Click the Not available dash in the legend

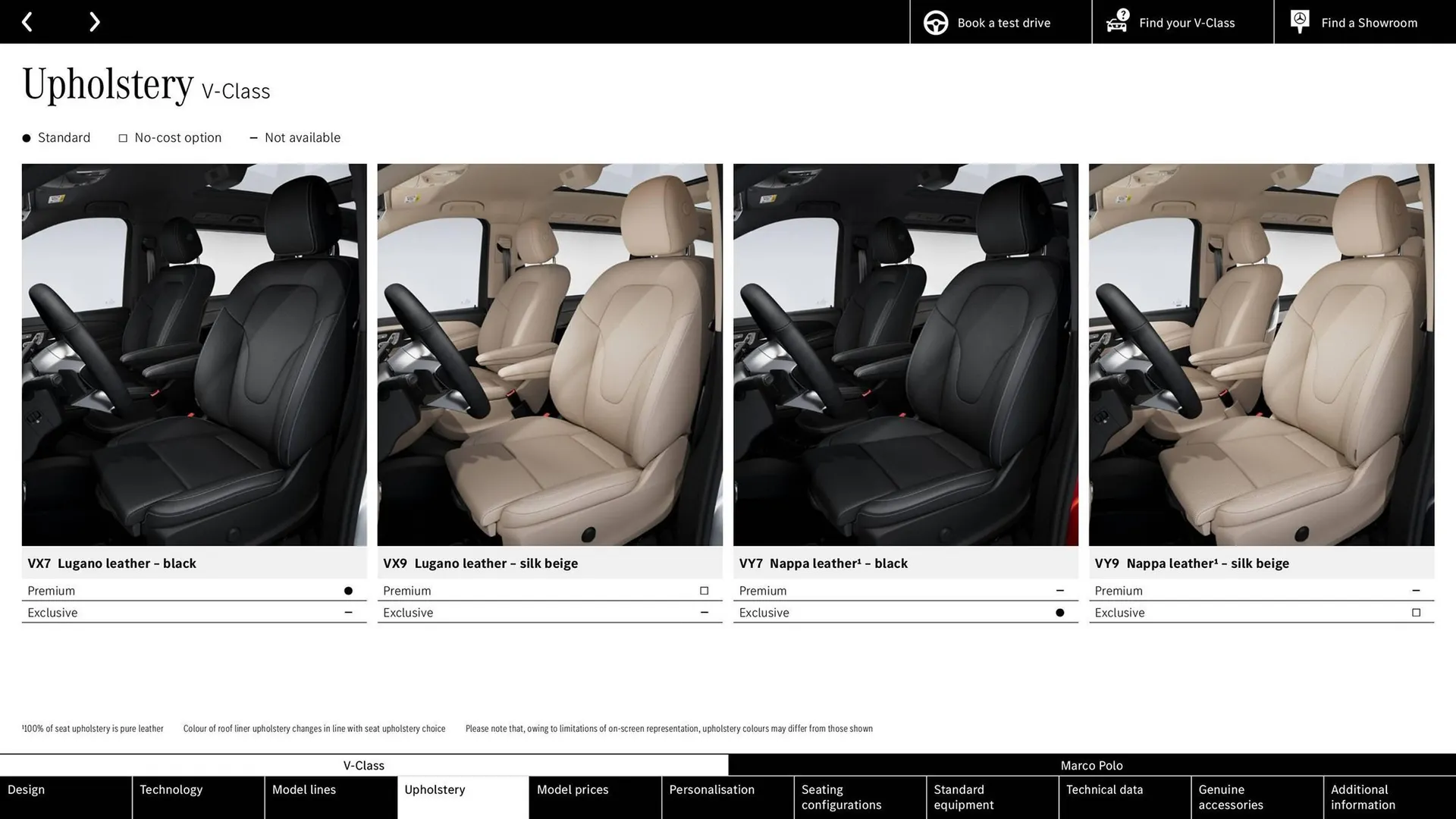tap(253, 137)
